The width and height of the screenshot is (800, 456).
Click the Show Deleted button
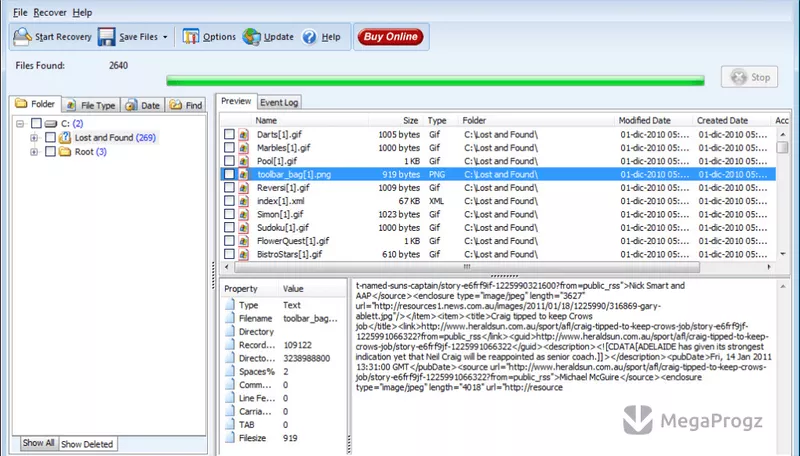click(x=87, y=444)
